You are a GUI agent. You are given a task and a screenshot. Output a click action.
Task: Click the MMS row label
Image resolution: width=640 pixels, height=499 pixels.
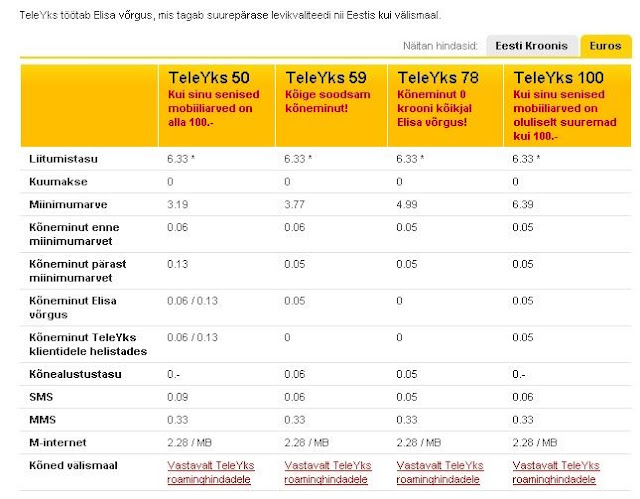(x=42, y=420)
